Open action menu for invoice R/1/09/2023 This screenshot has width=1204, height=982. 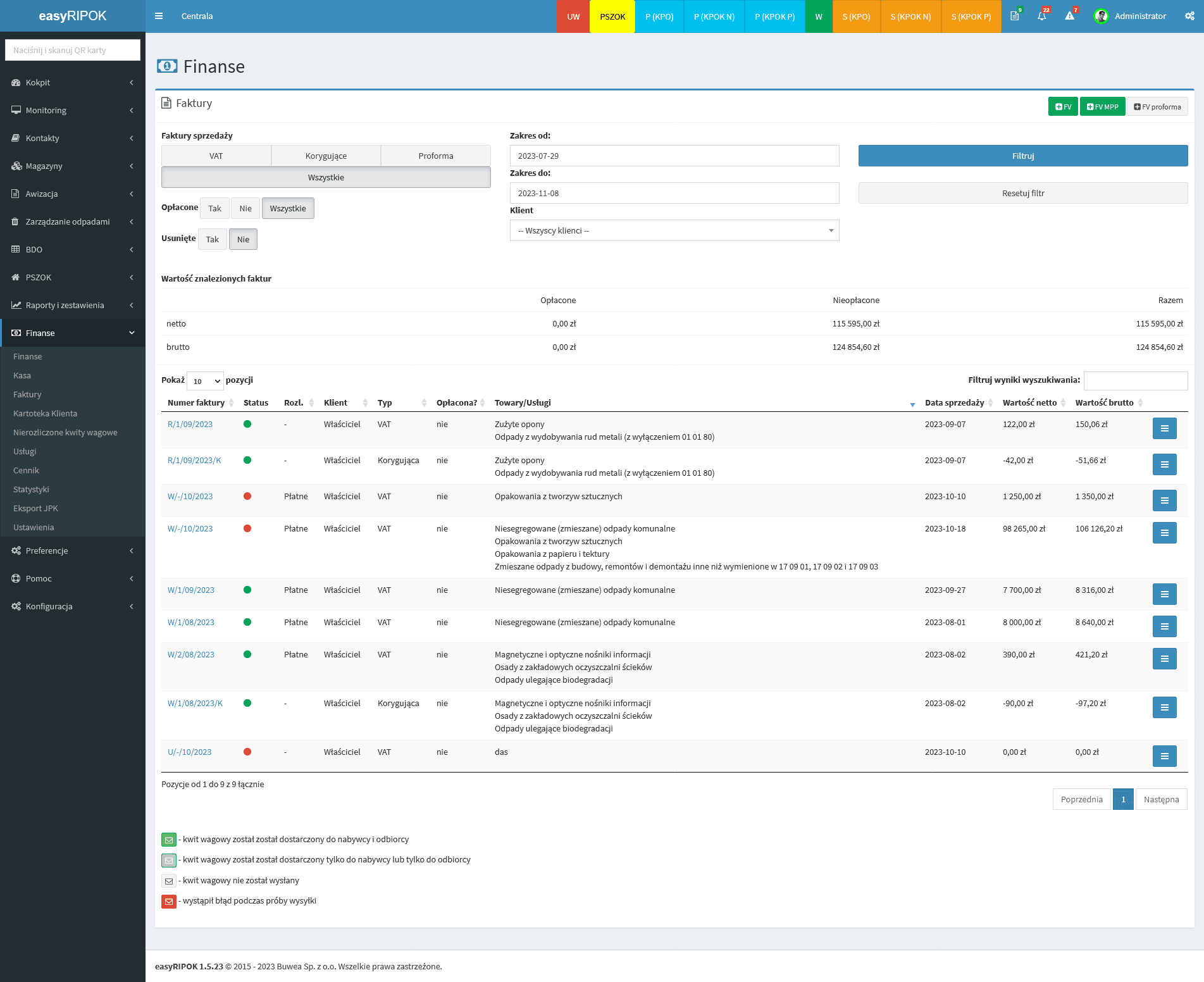coord(1164,428)
